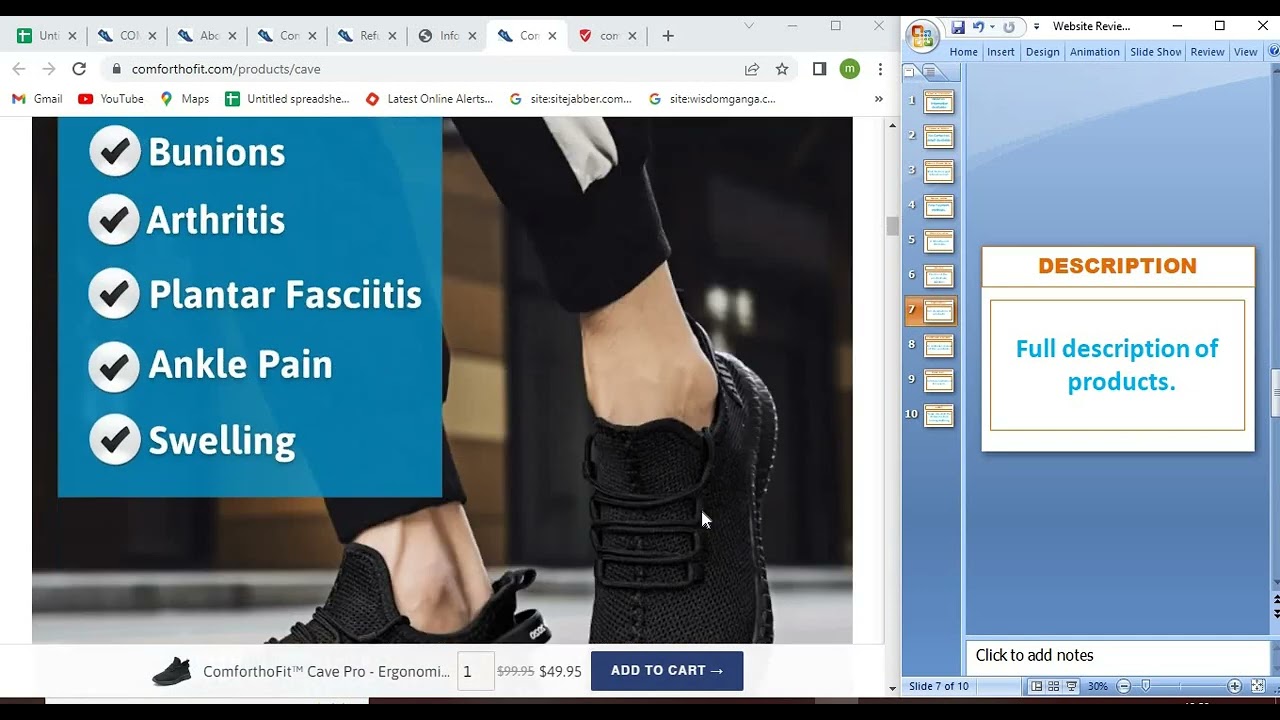Click the ADD TO CART button

(666, 671)
